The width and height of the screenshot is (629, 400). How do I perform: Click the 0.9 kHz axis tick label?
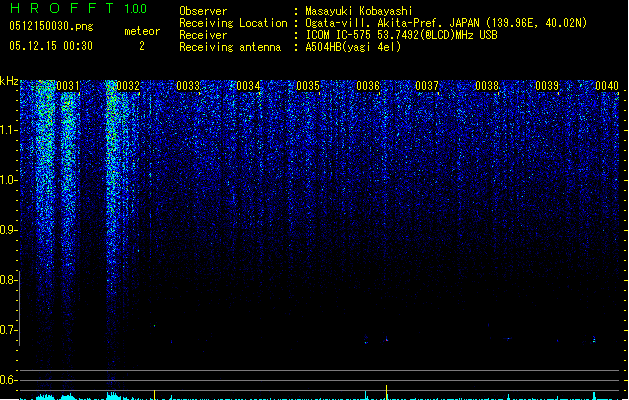(x=8, y=230)
